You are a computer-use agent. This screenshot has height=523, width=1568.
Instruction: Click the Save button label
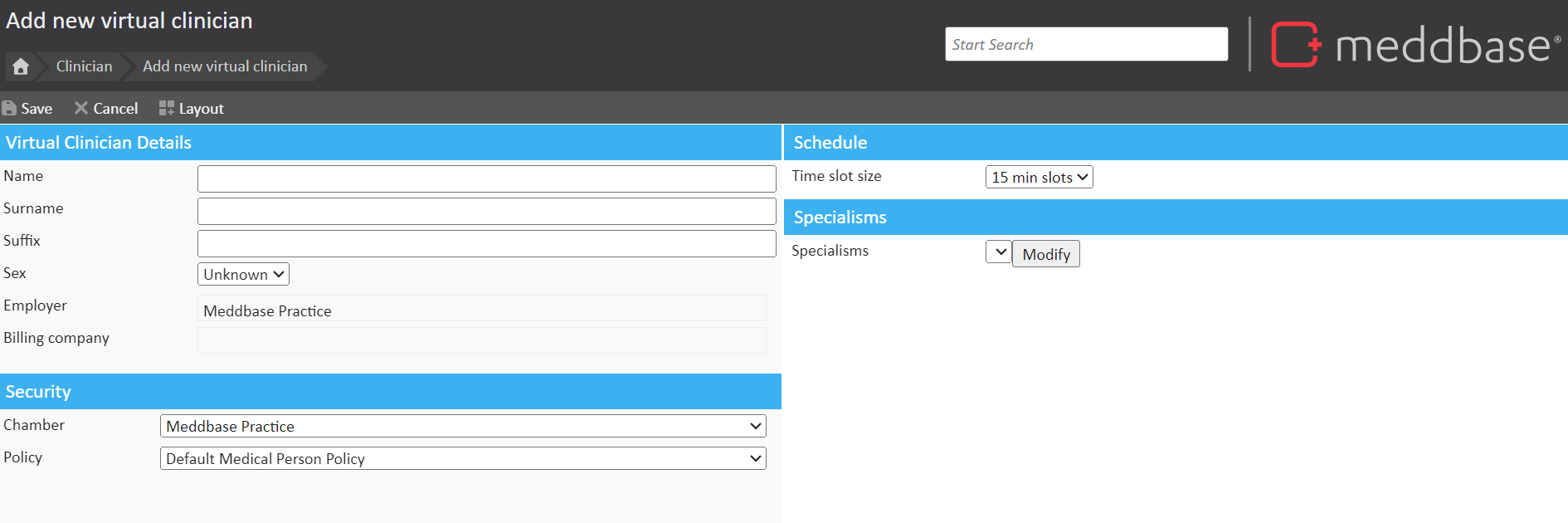click(x=37, y=109)
